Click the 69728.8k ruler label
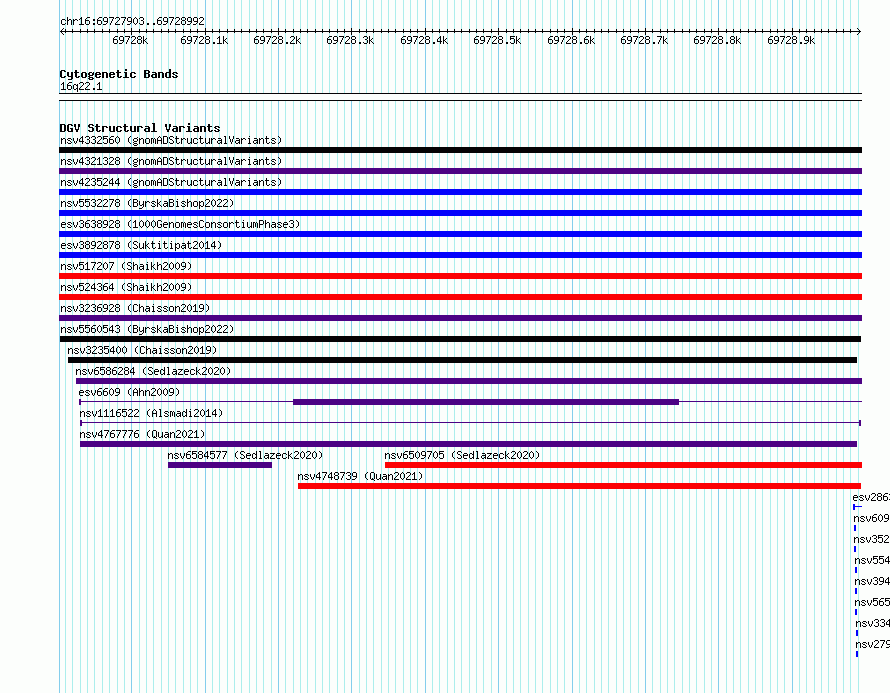The width and height of the screenshot is (890, 693). (x=717, y=40)
